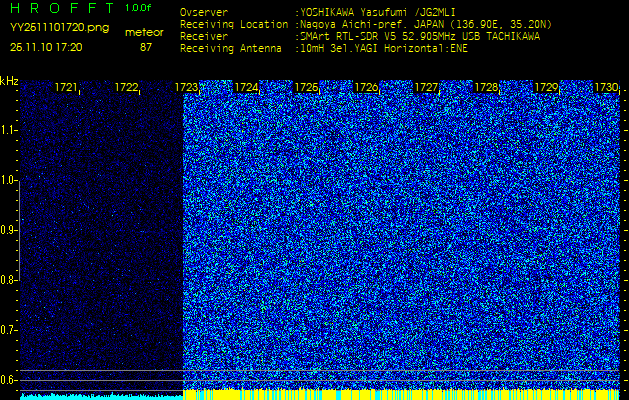Click the 1727 time marker
Viewport: 629px width, 400px height.
[x=426, y=88]
